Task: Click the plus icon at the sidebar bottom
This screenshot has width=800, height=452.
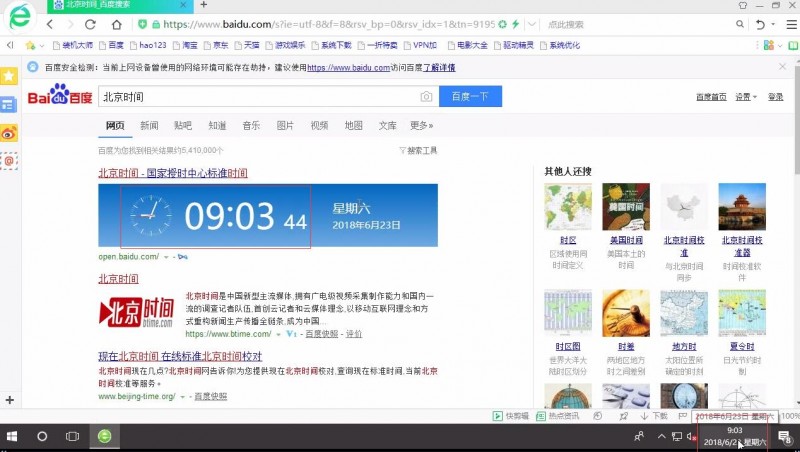Action: pos(10,400)
